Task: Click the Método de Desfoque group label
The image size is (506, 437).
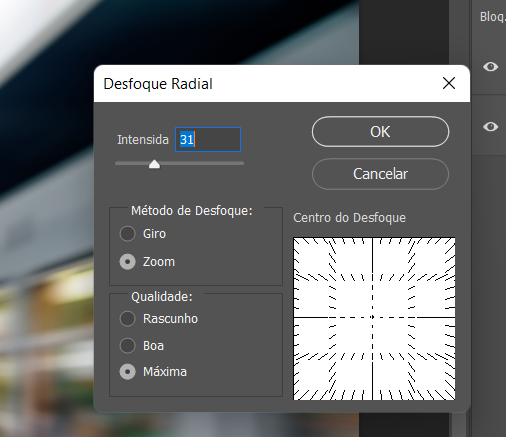Action: [x=192, y=211]
